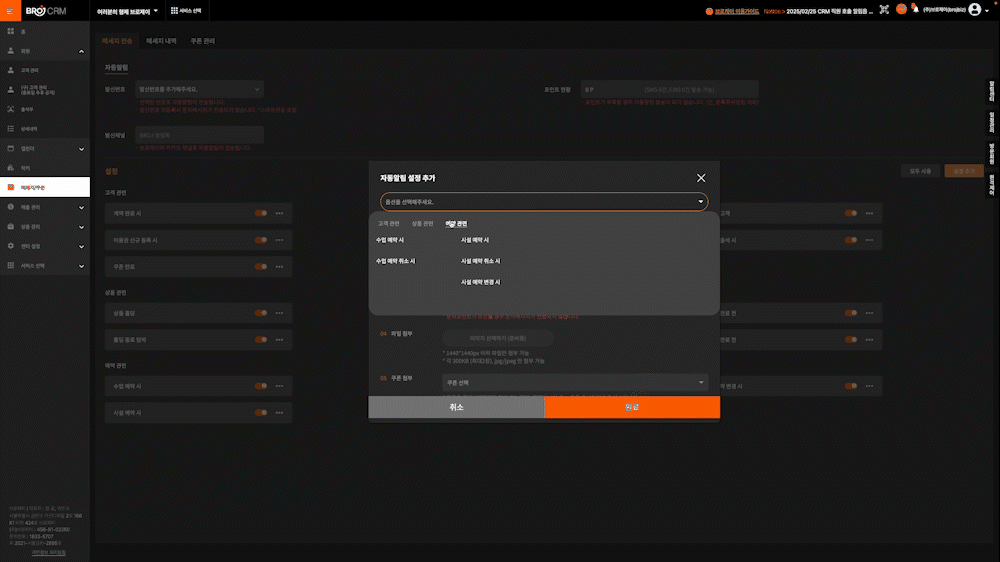1000x562 pixels.
Task: Click the 취소 button
Action: pos(456,407)
